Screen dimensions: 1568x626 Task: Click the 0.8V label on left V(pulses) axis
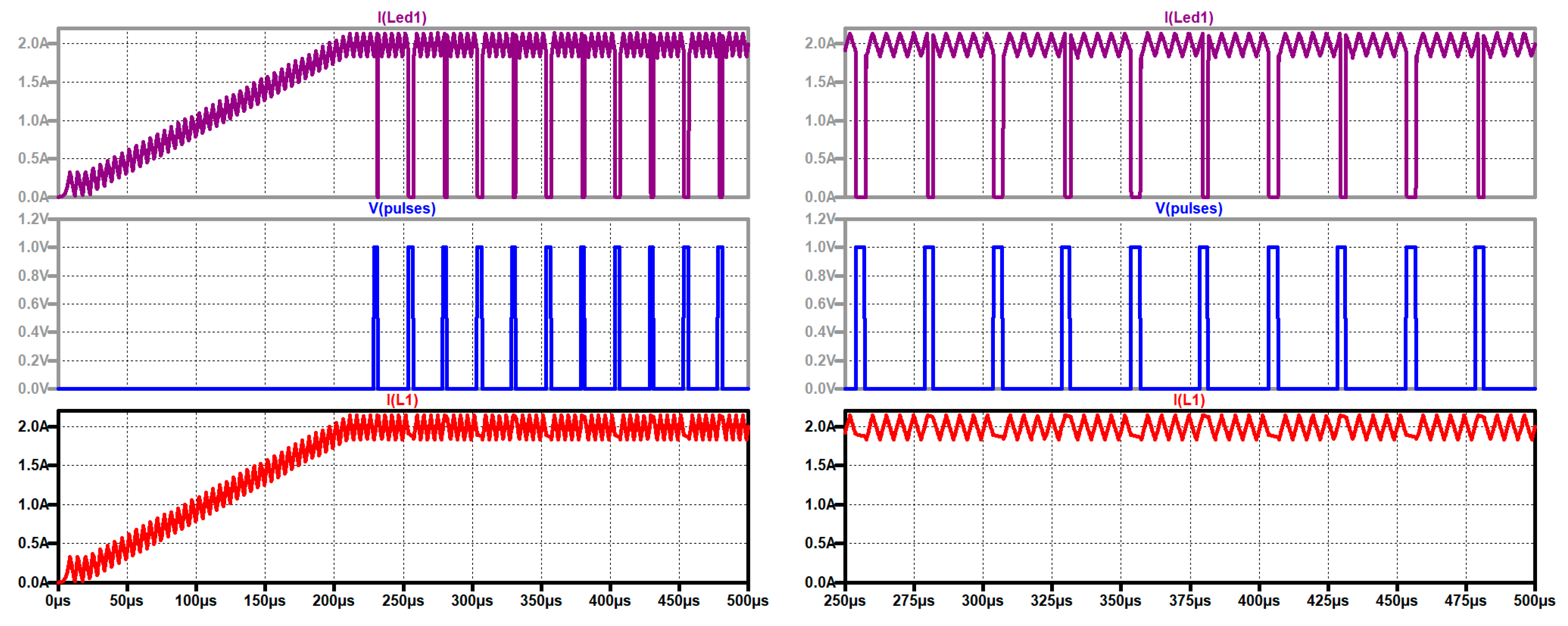33,275
